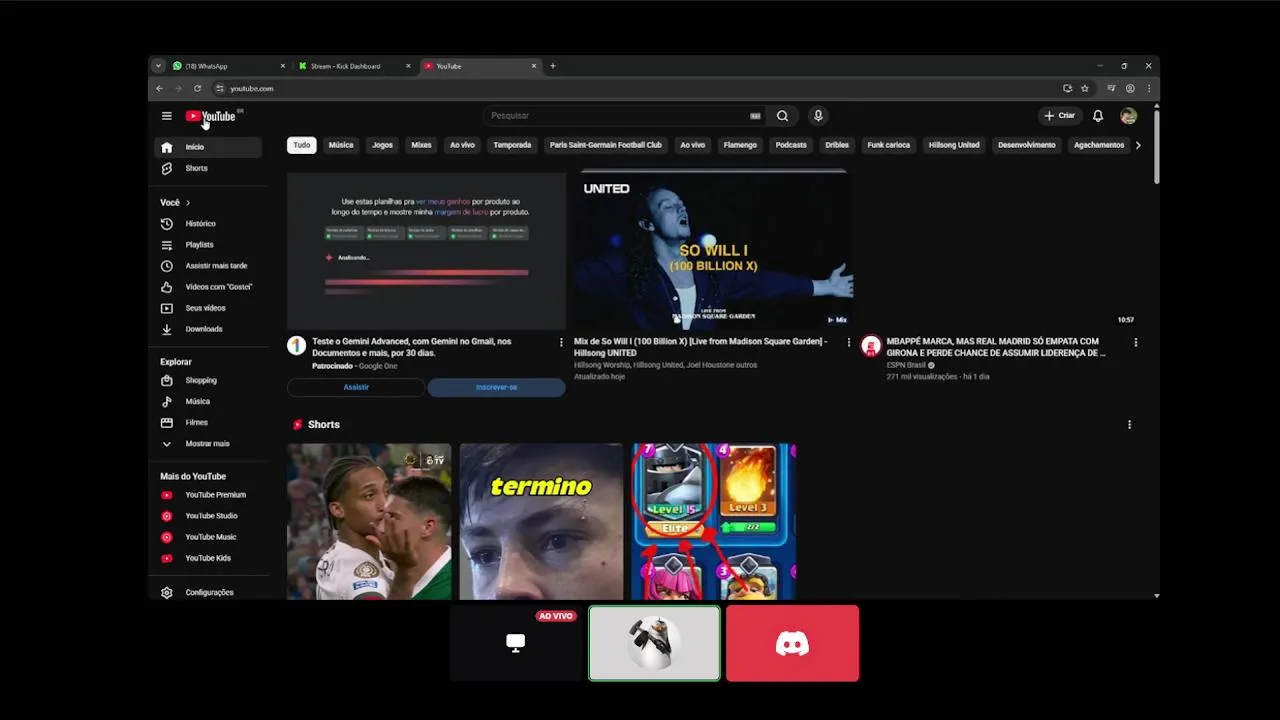1280x720 pixels.
Task: Select the avatar camera tile
Action: [x=654, y=643]
